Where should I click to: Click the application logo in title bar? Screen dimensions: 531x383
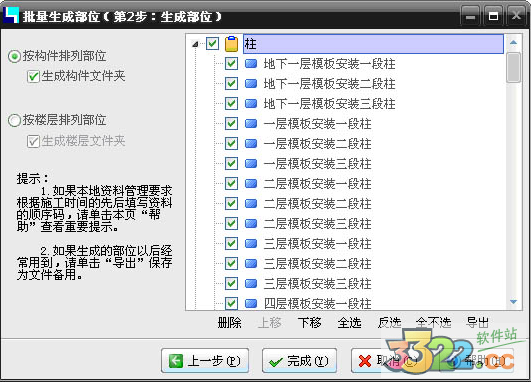(x=11, y=15)
